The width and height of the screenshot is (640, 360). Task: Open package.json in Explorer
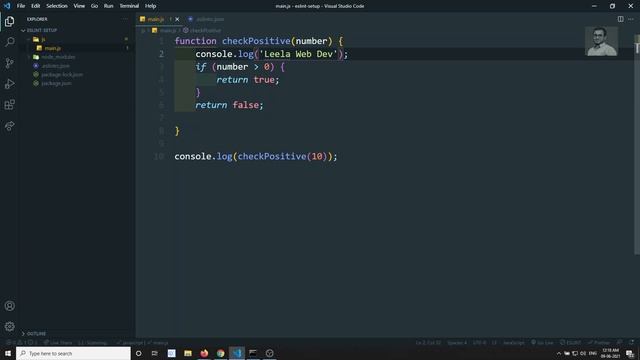point(56,83)
